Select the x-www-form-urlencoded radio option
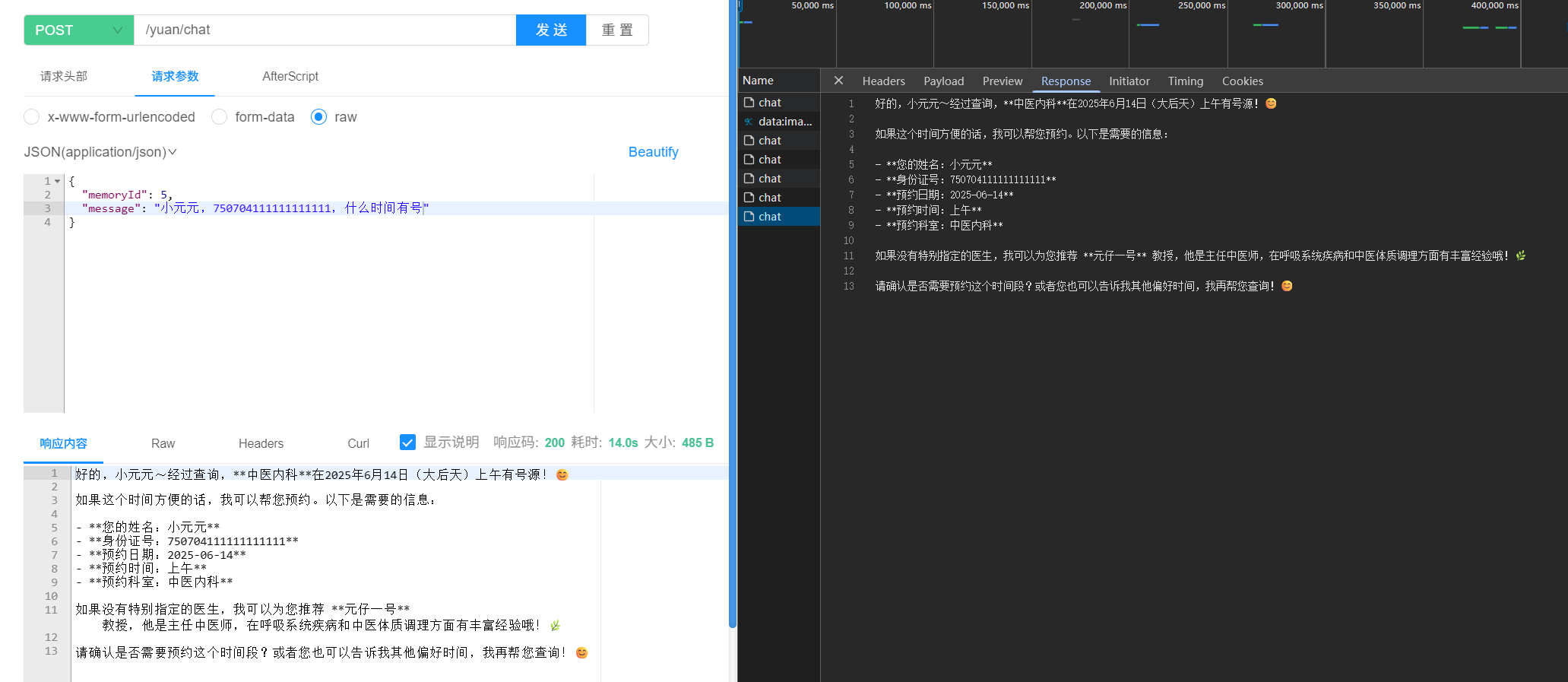The image size is (1568, 682). click(x=32, y=117)
